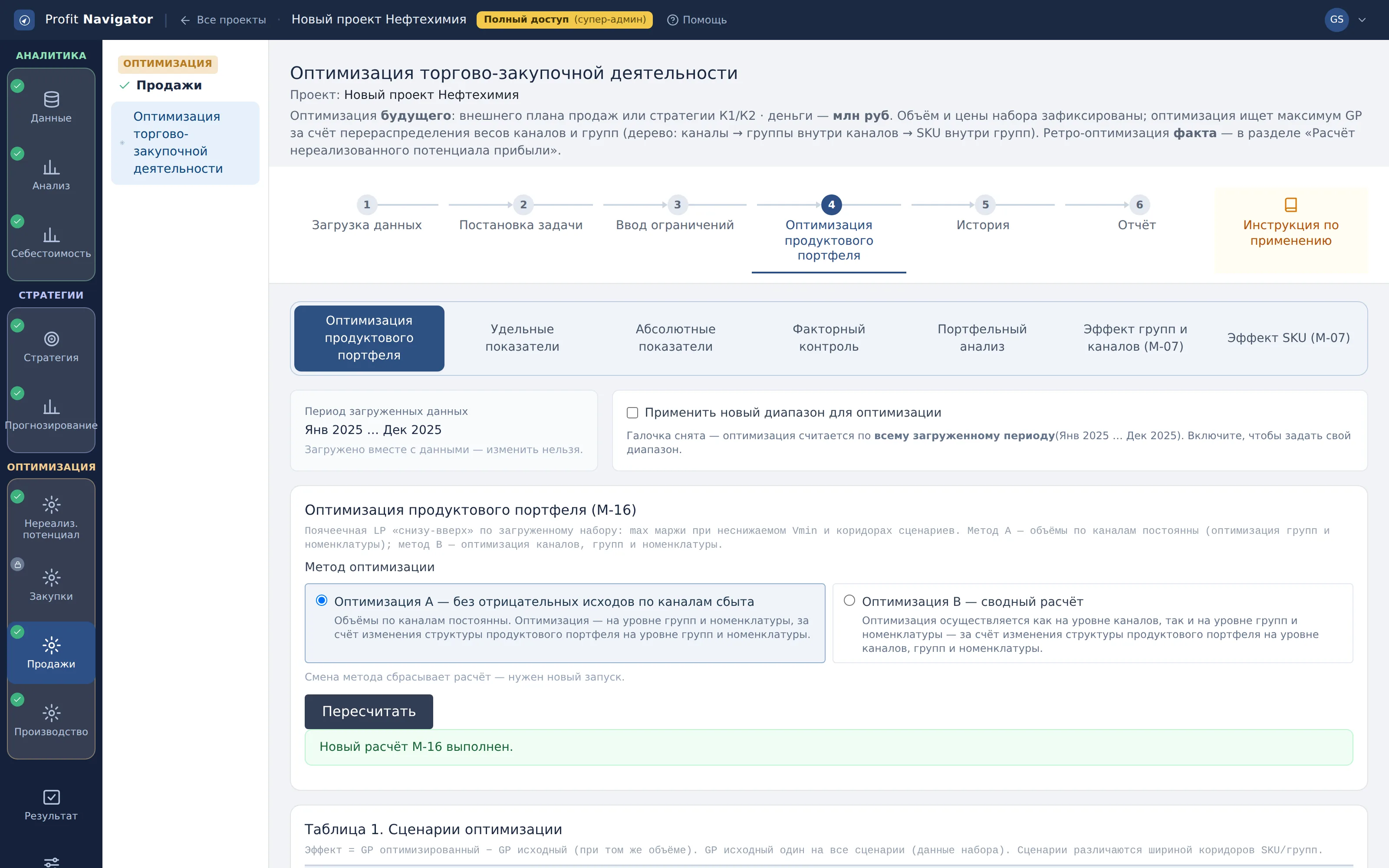Open Нереализ. потенциал gear icon

tap(51, 505)
